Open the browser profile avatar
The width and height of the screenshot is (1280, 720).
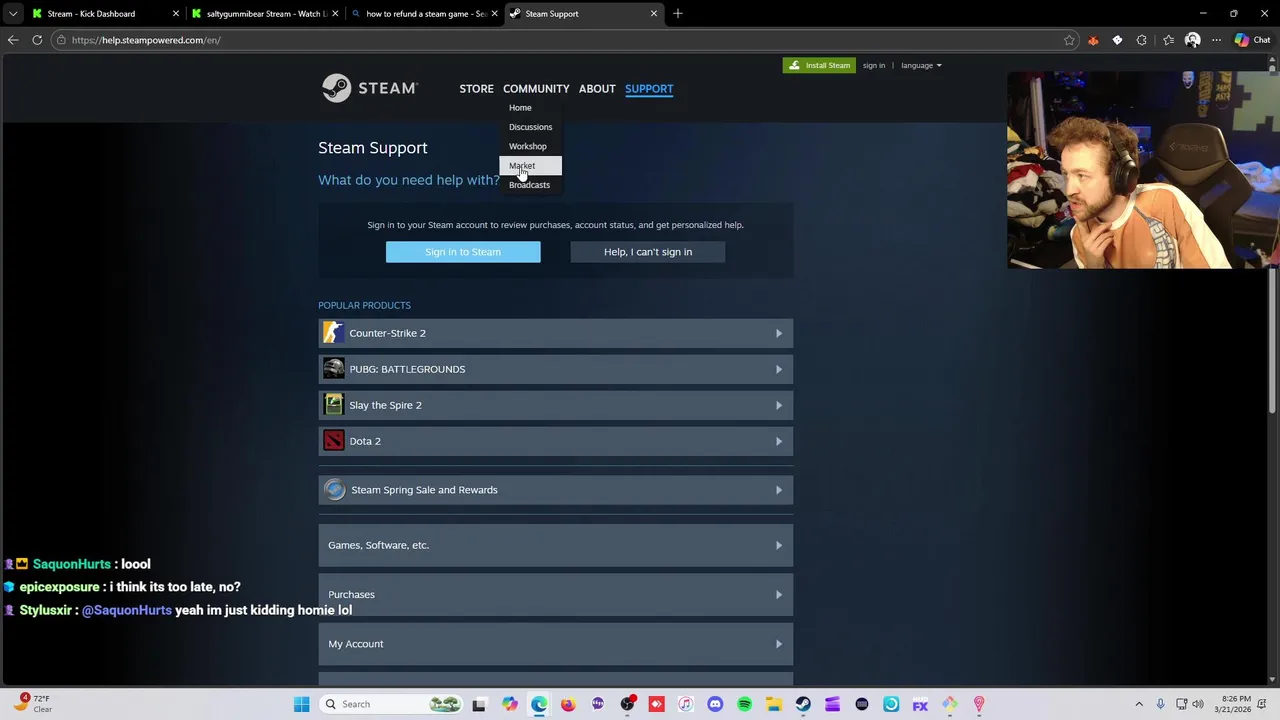click(x=1192, y=40)
